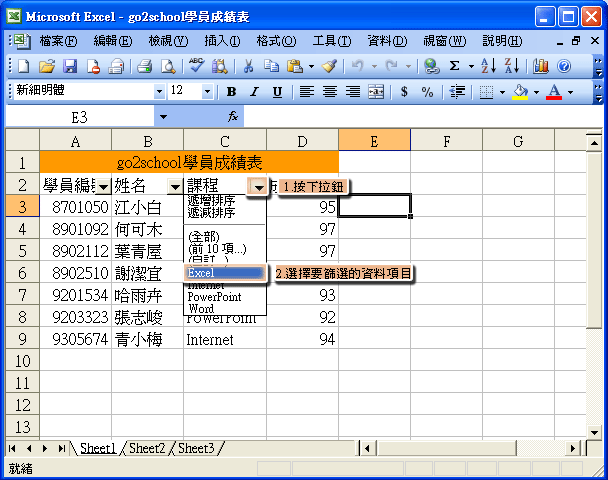Viewport: 608px width, 480px height.
Task: Open the 姓名 column filter dropdown
Action: coord(175,187)
